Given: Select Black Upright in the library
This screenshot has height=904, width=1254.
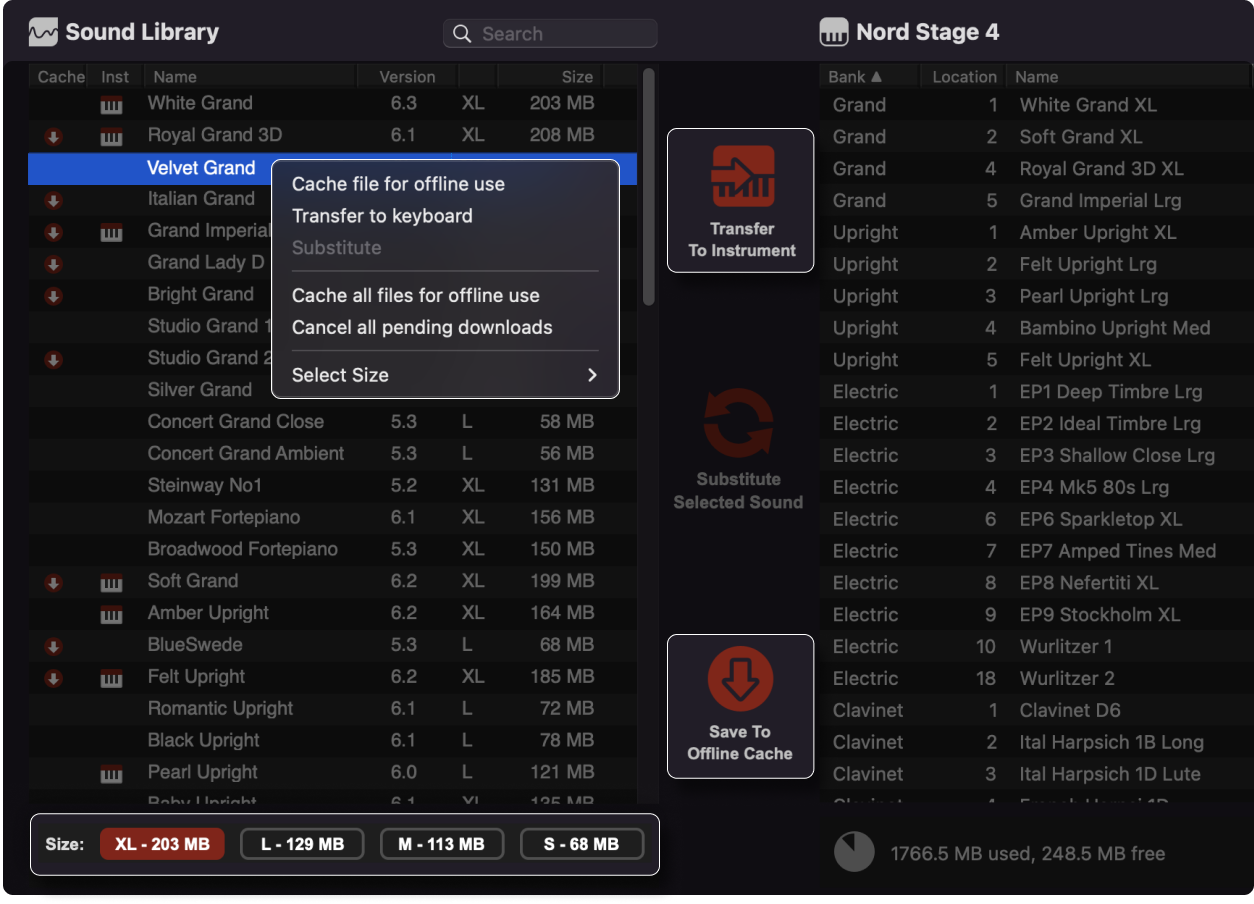Looking at the screenshot, I should click(x=332, y=741).
